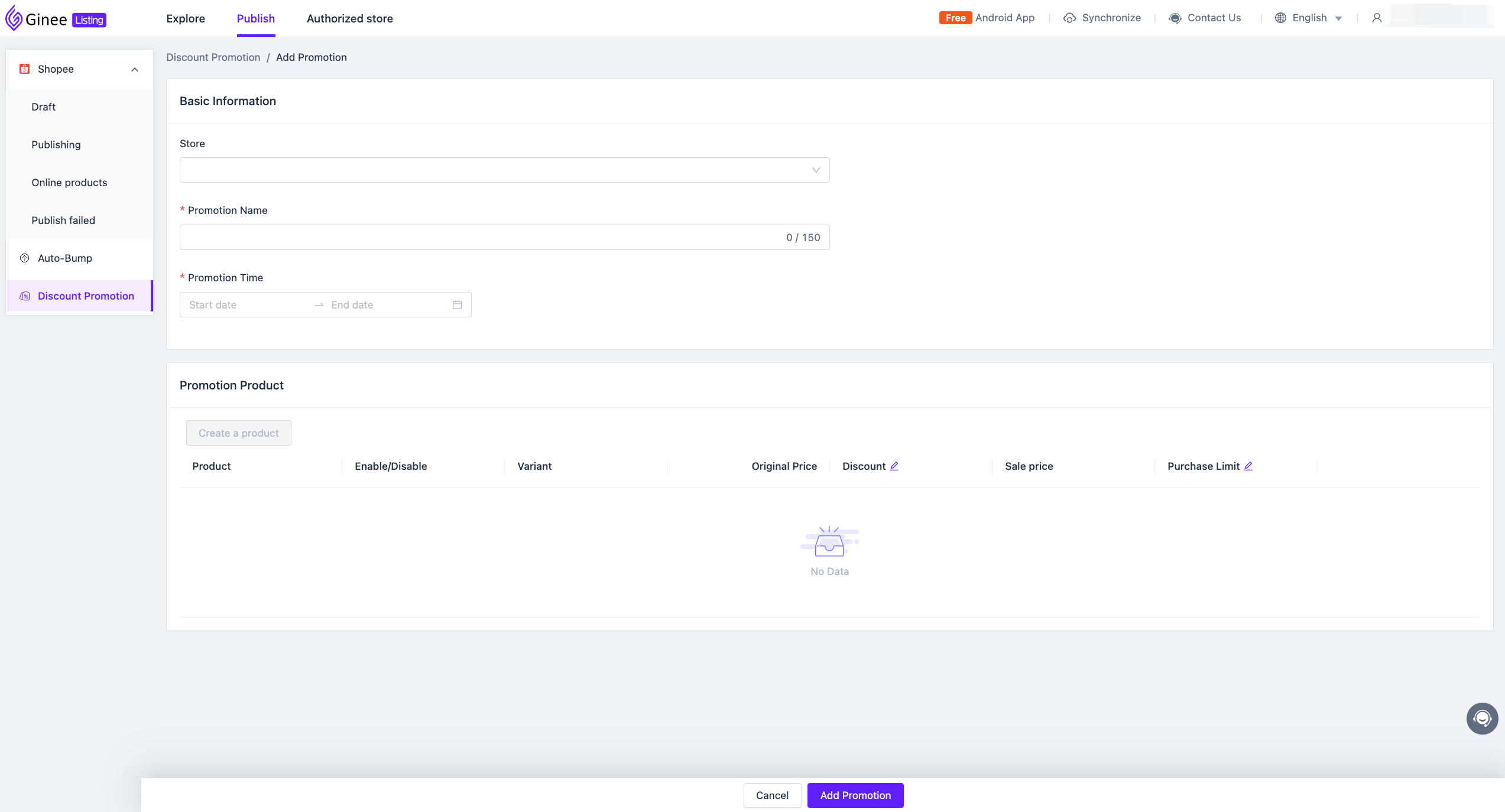This screenshot has height=812, width=1505.
Task: Click the Auto-Bump clock icon
Action: pos(24,258)
